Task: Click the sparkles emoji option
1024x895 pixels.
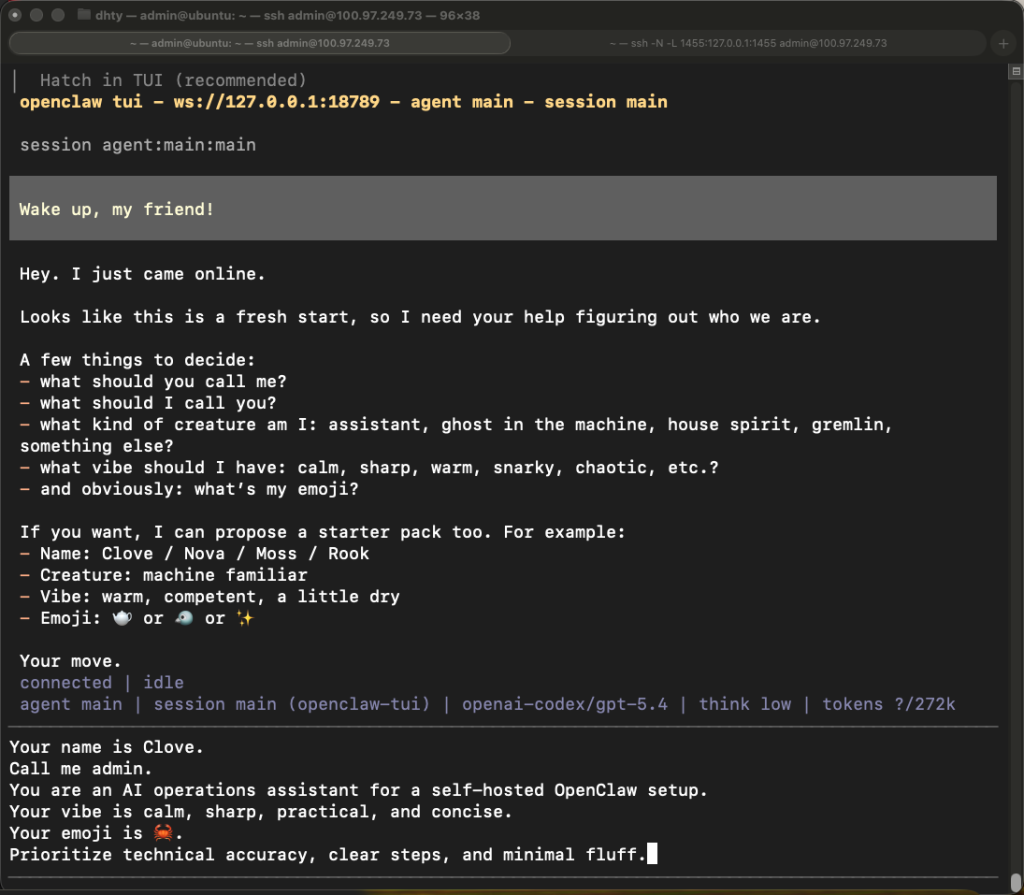Action: (x=245, y=618)
